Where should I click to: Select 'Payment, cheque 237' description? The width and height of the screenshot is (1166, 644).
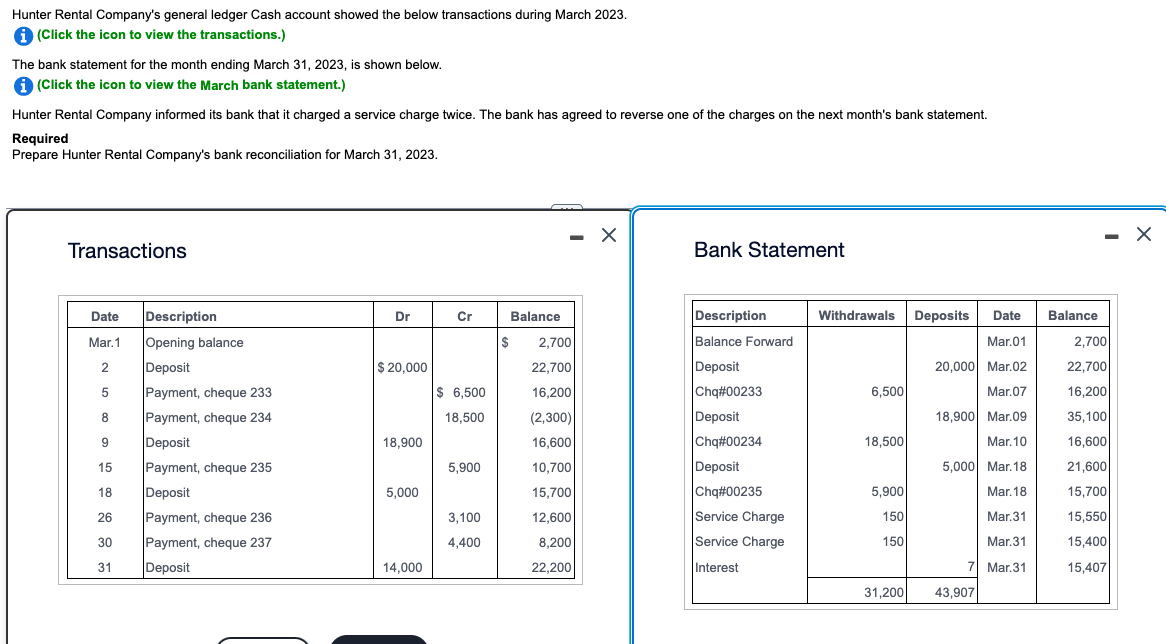(x=209, y=543)
